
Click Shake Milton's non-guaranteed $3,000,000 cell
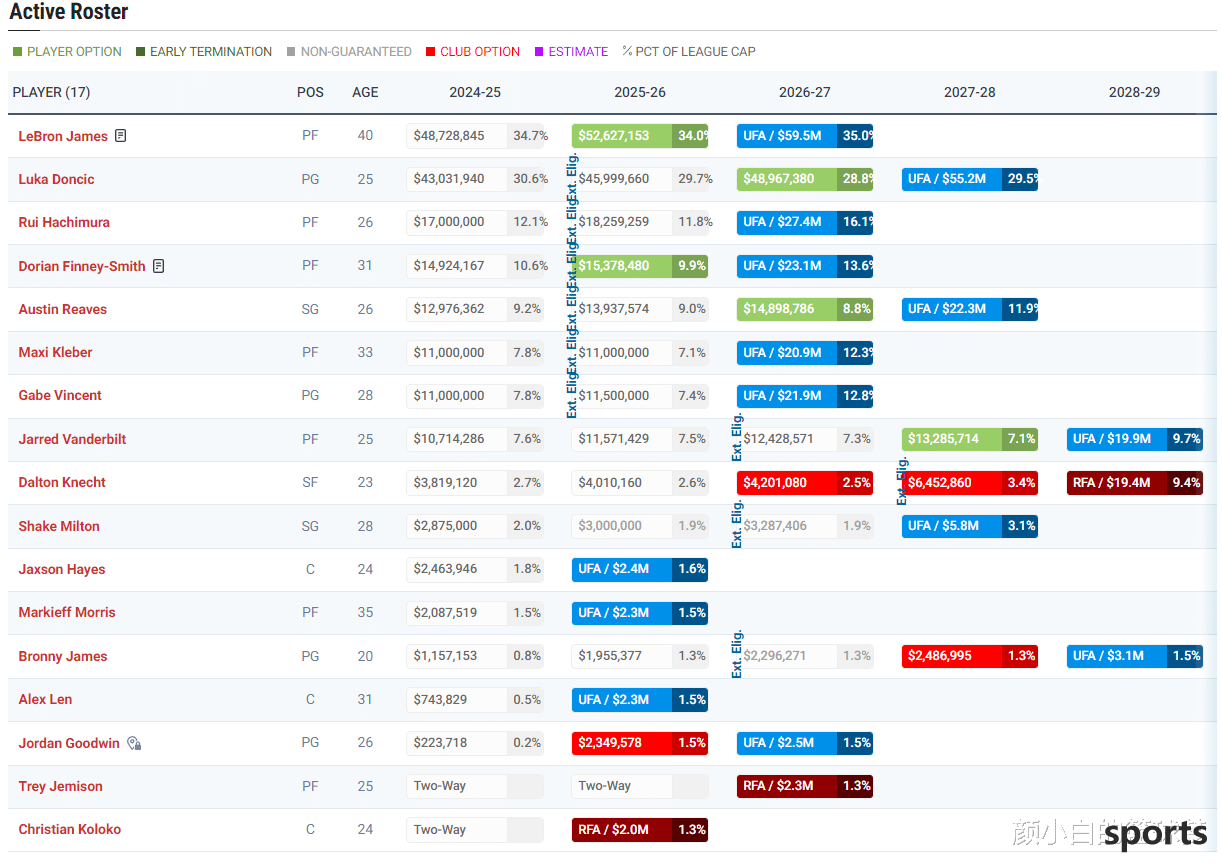[x=640, y=526]
